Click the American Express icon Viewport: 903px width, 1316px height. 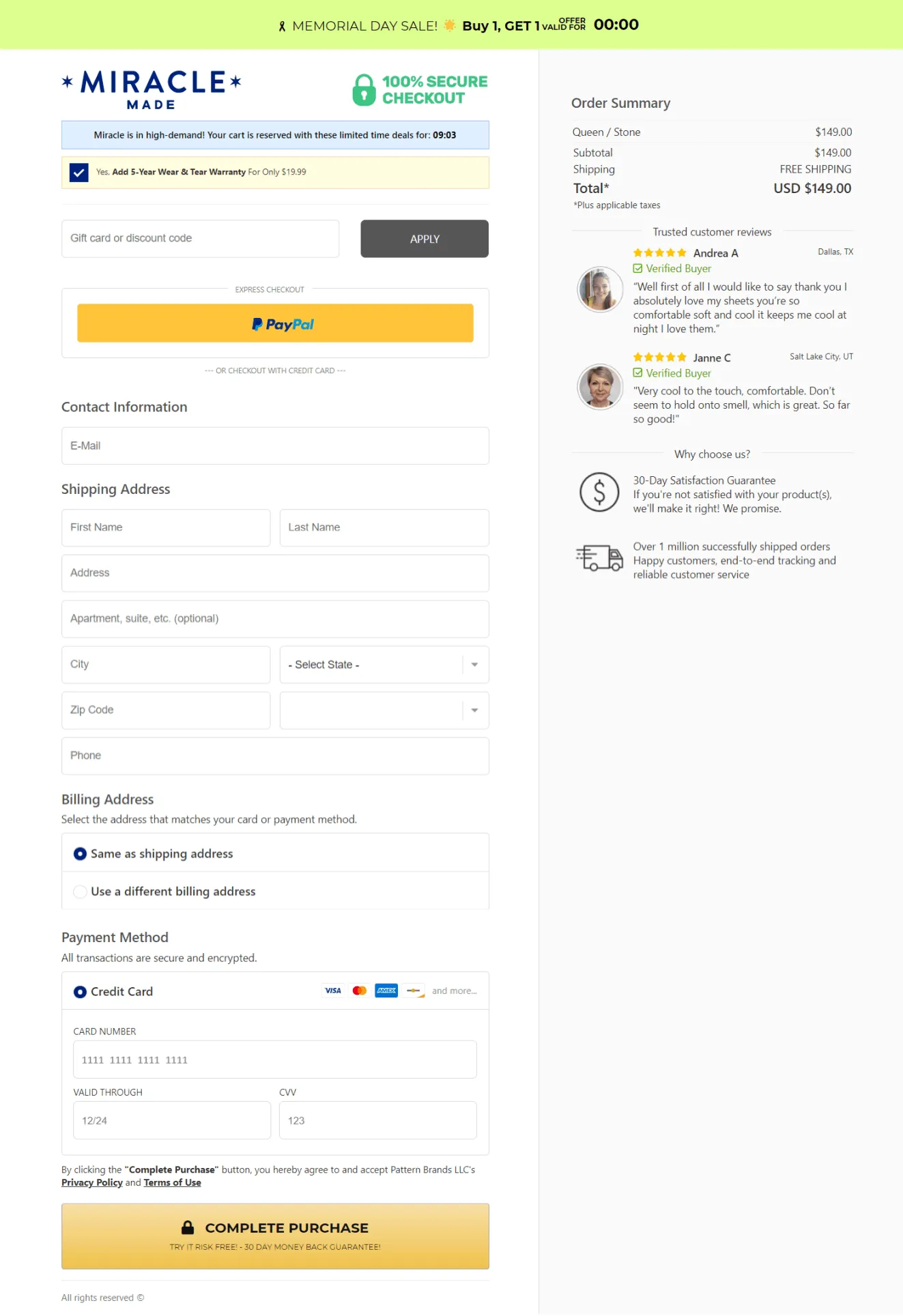[386, 991]
